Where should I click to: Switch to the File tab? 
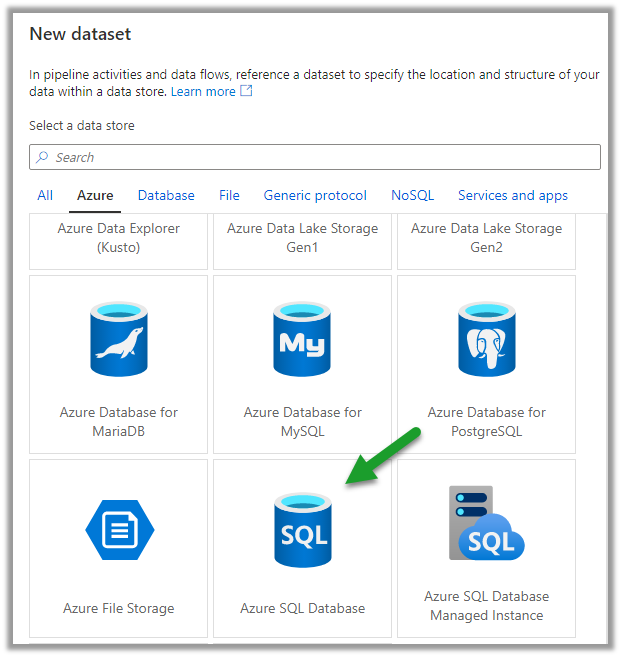tap(229, 195)
